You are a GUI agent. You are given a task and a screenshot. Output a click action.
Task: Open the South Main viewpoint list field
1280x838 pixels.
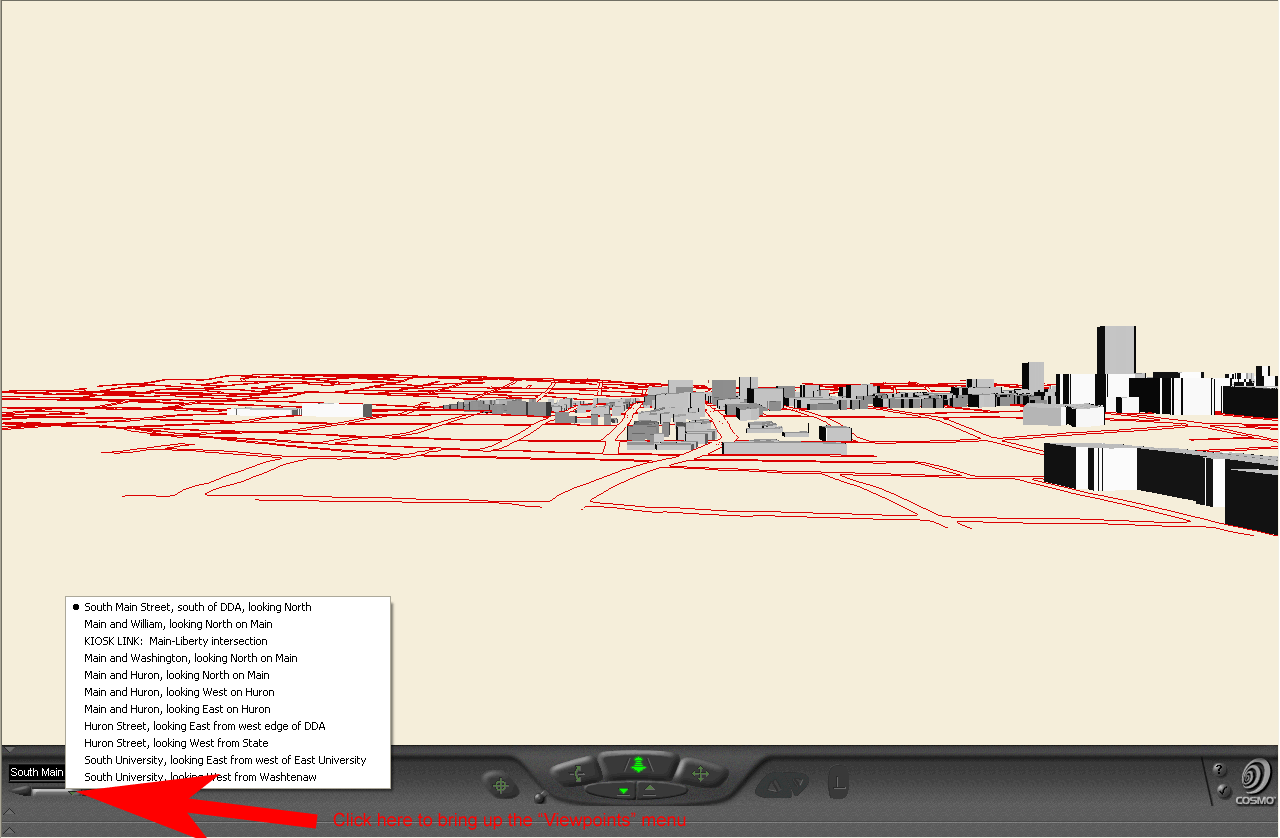(x=36, y=772)
